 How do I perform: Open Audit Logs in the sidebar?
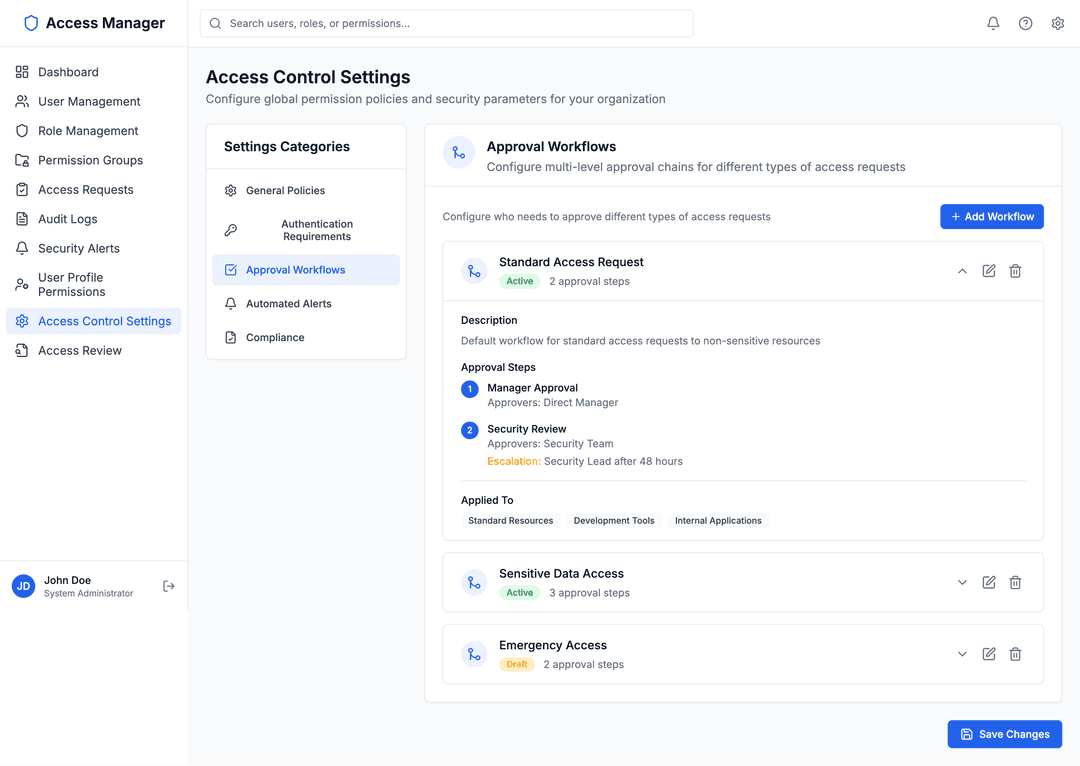(68, 219)
